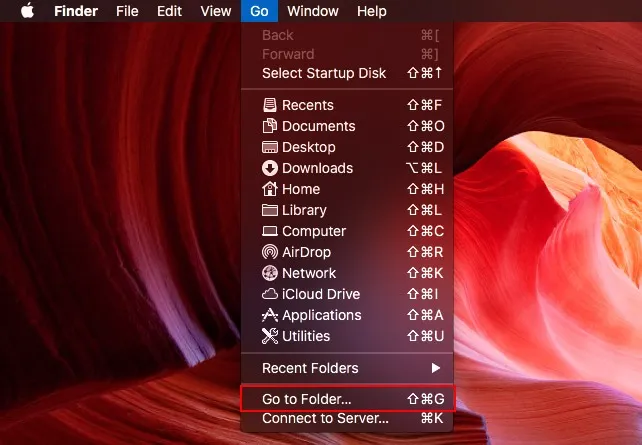Viewport: 642px width, 445px height.
Task: Open the Finder menu
Action: click(x=76, y=11)
